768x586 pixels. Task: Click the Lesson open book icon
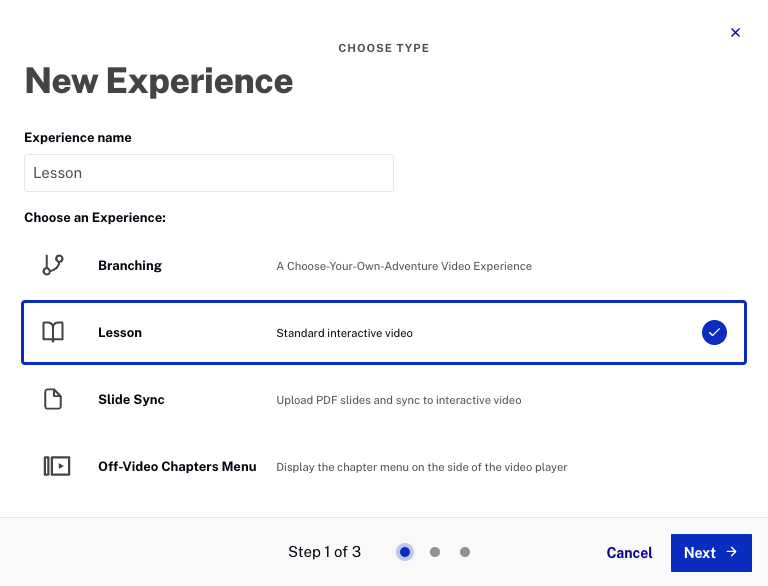click(53, 332)
